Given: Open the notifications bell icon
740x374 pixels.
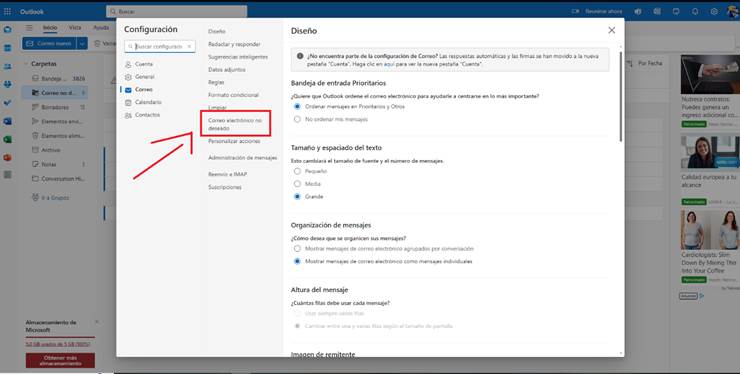Looking at the screenshot, I should [695, 11].
